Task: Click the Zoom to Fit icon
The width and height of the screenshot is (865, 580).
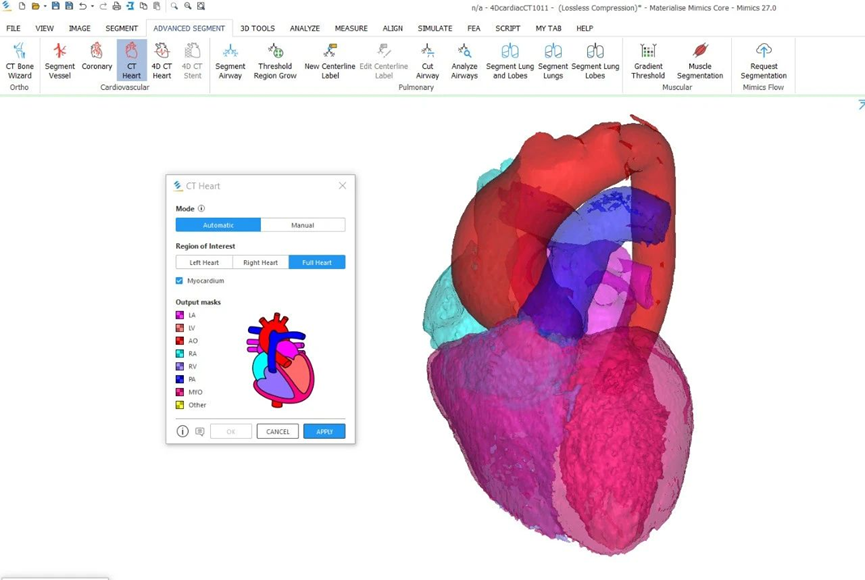Action: (201, 6)
